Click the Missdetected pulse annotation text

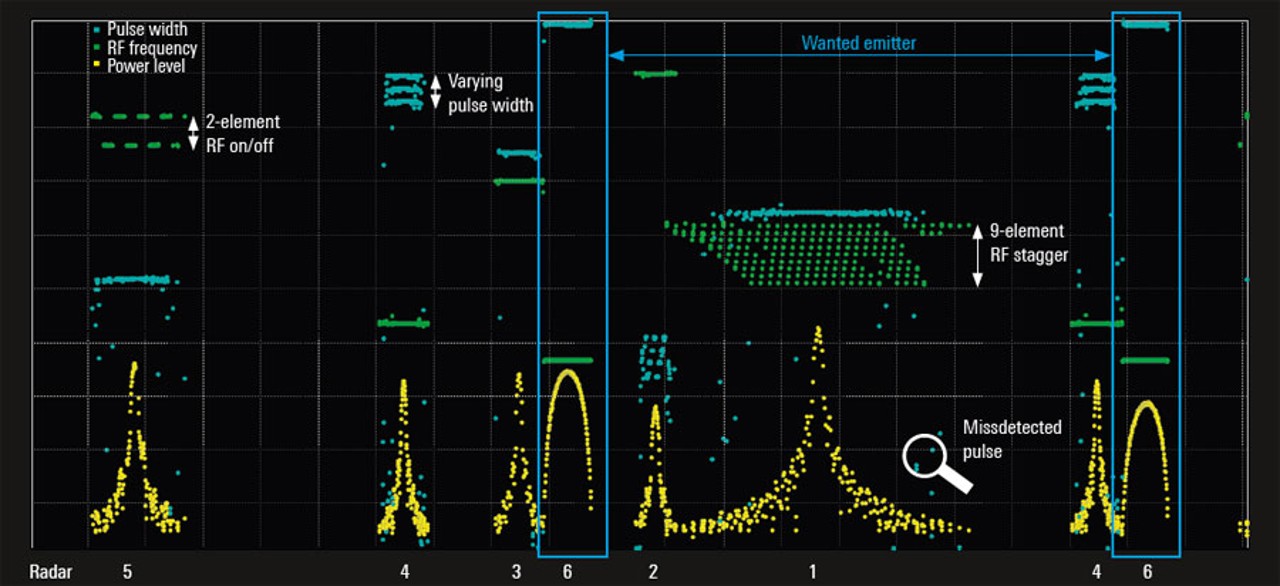tap(1012, 439)
